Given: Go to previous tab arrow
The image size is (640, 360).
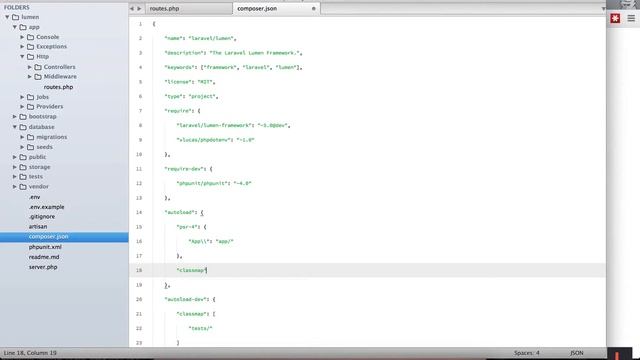Looking at the screenshot, I should pos(132,9).
